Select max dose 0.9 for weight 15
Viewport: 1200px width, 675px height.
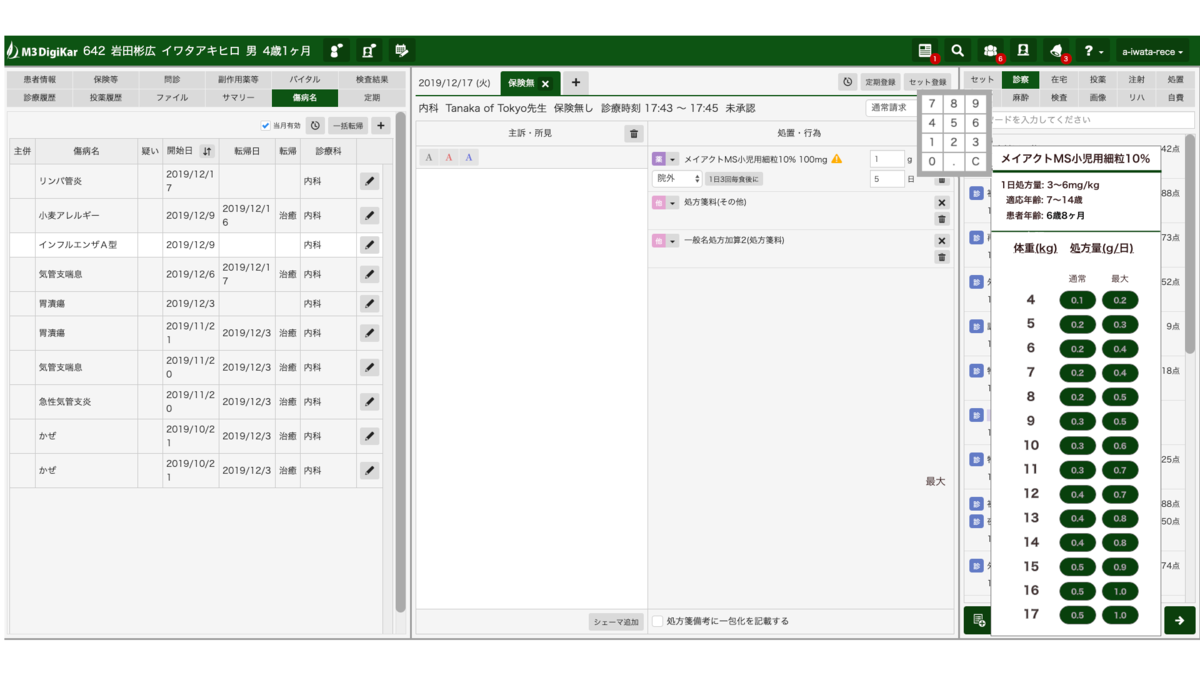pos(1120,567)
